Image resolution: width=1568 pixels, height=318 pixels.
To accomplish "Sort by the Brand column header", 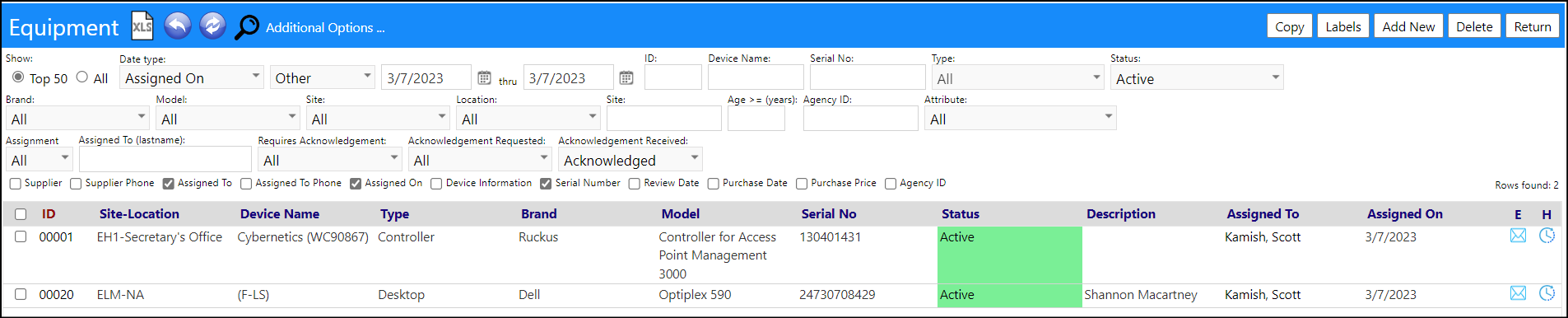I will coord(539,214).
